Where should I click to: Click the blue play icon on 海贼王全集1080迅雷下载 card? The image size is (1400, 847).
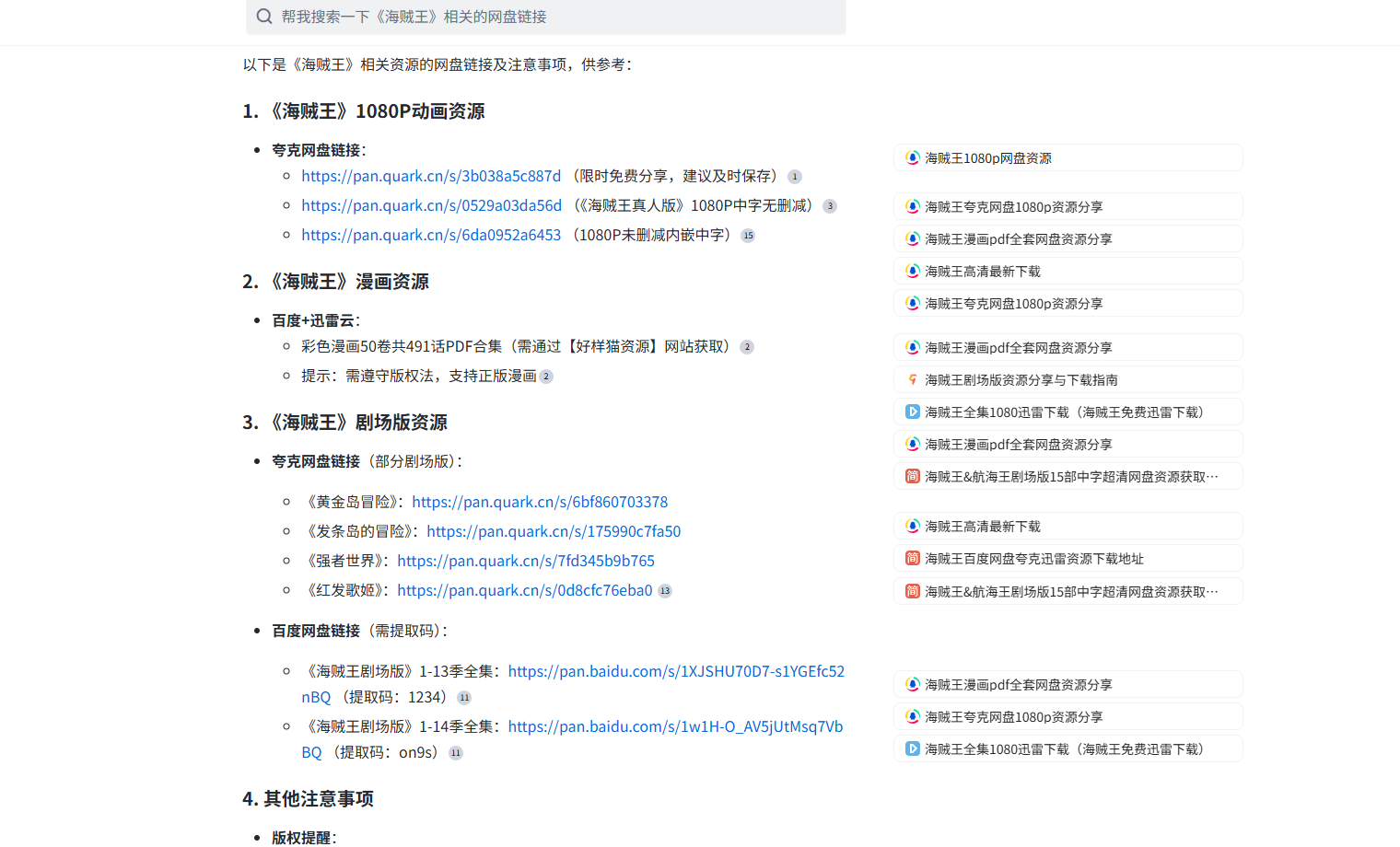[912, 412]
